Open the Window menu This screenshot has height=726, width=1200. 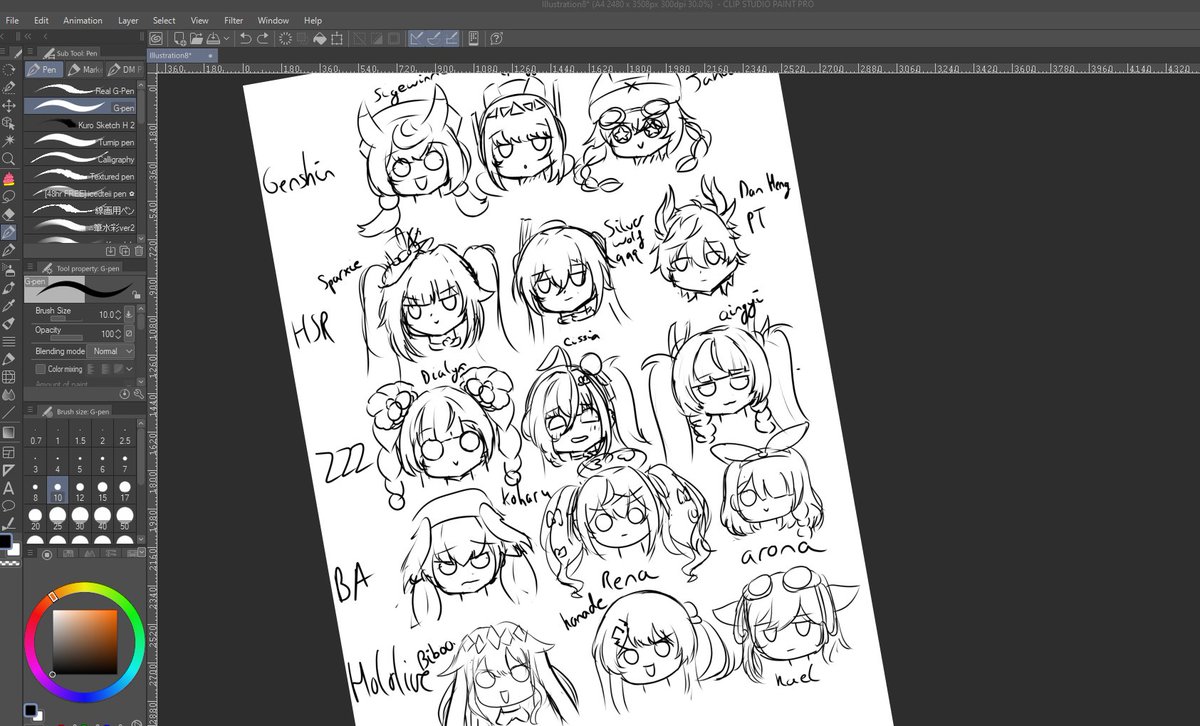[x=273, y=20]
